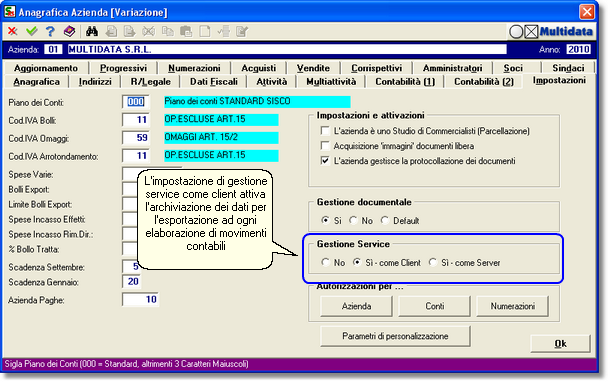This screenshot has height=382, width=608.
Task: Click the greyed-out edit note icon
Action: (242, 31)
